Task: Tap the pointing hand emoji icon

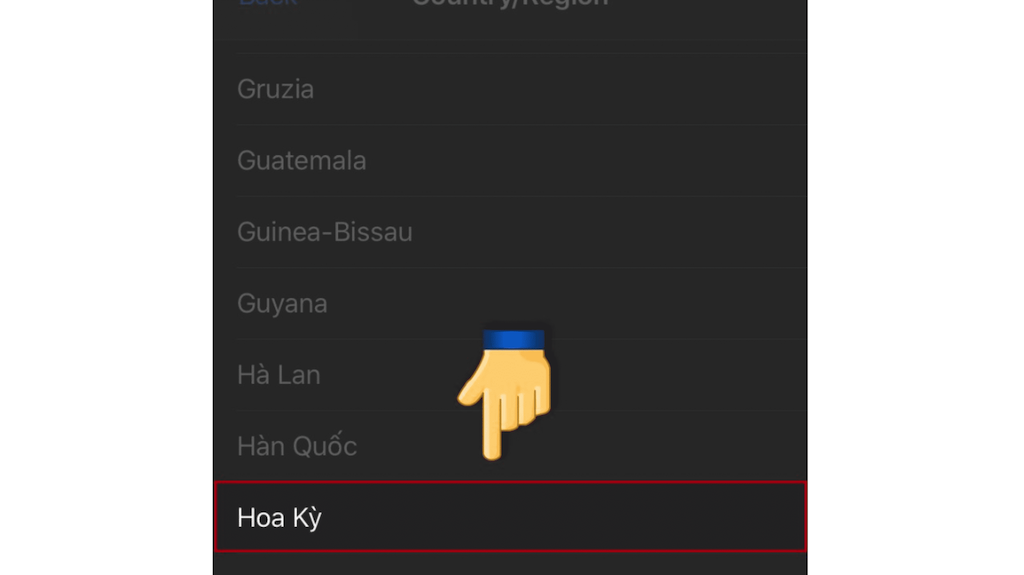Action: coord(504,395)
